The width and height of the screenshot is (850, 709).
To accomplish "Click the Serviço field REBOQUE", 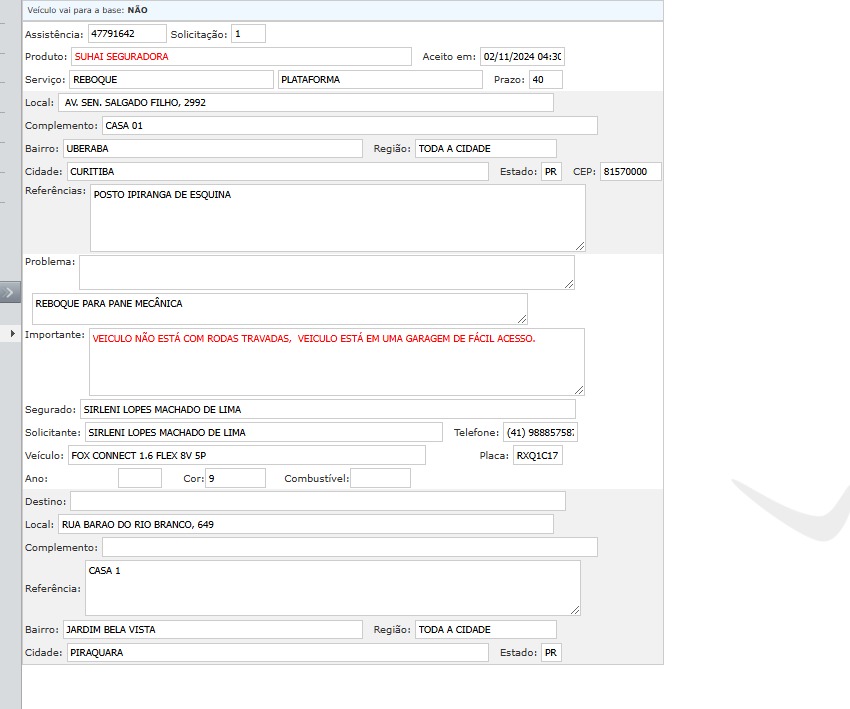I will [x=171, y=80].
